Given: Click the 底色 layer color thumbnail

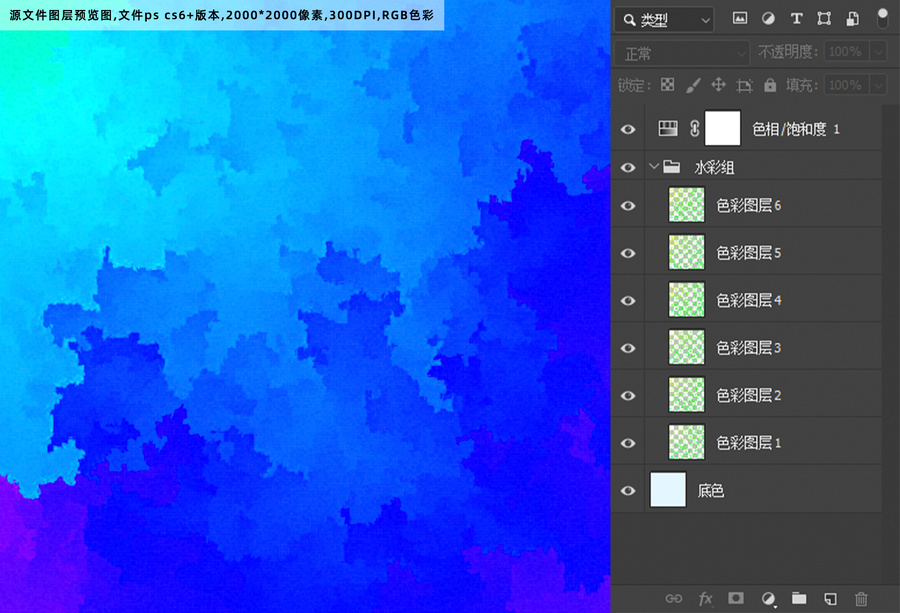Looking at the screenshot, I should click(668, 490).
